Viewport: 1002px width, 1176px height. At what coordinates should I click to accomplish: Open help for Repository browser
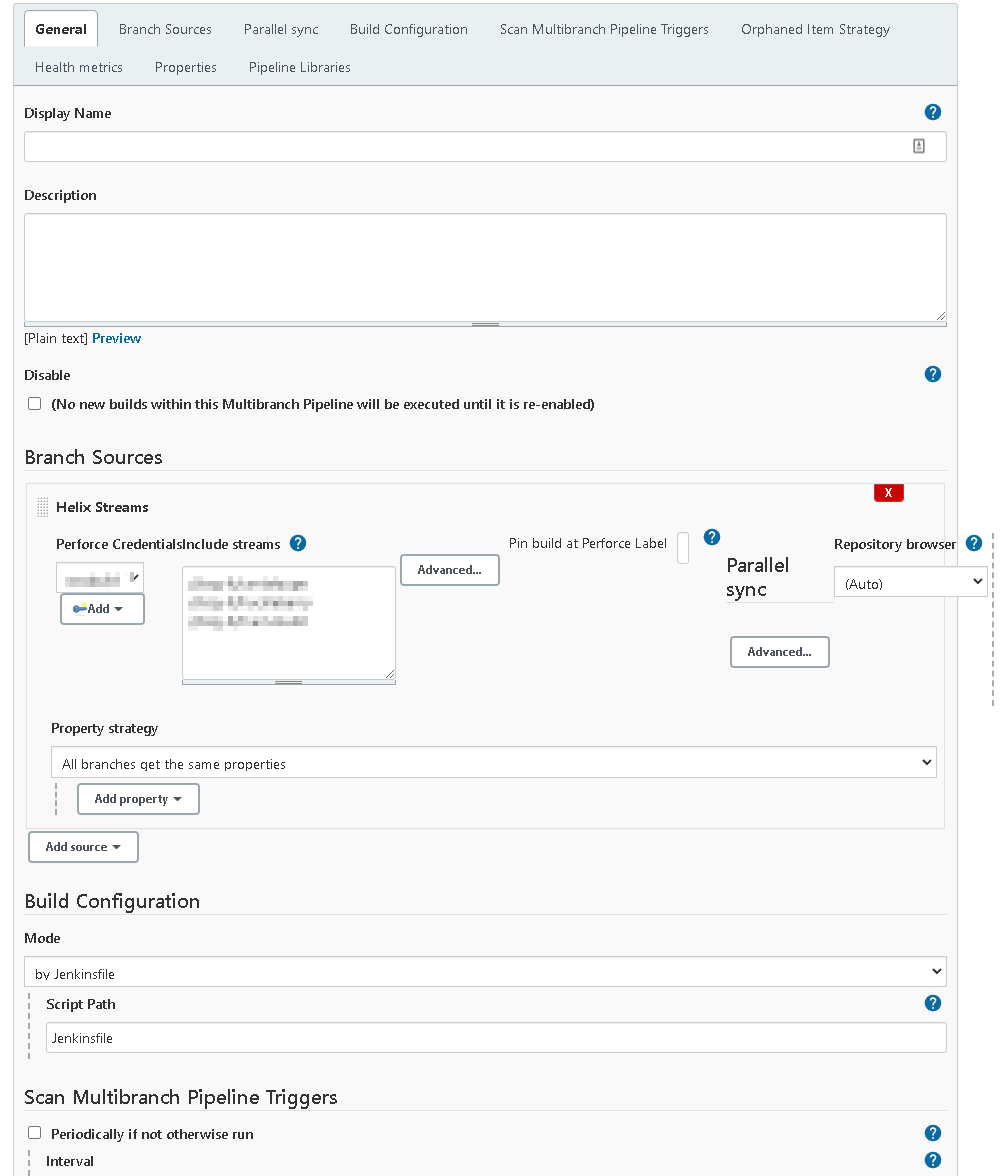[x=974, y=543]
